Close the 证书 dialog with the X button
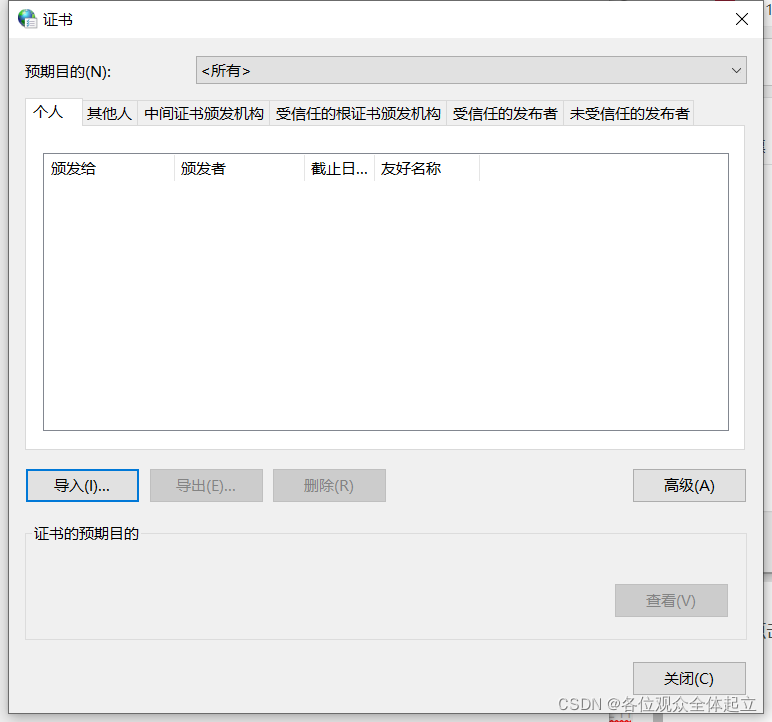Viewport: 772px width, 722px height. click(x=741, y=19)
